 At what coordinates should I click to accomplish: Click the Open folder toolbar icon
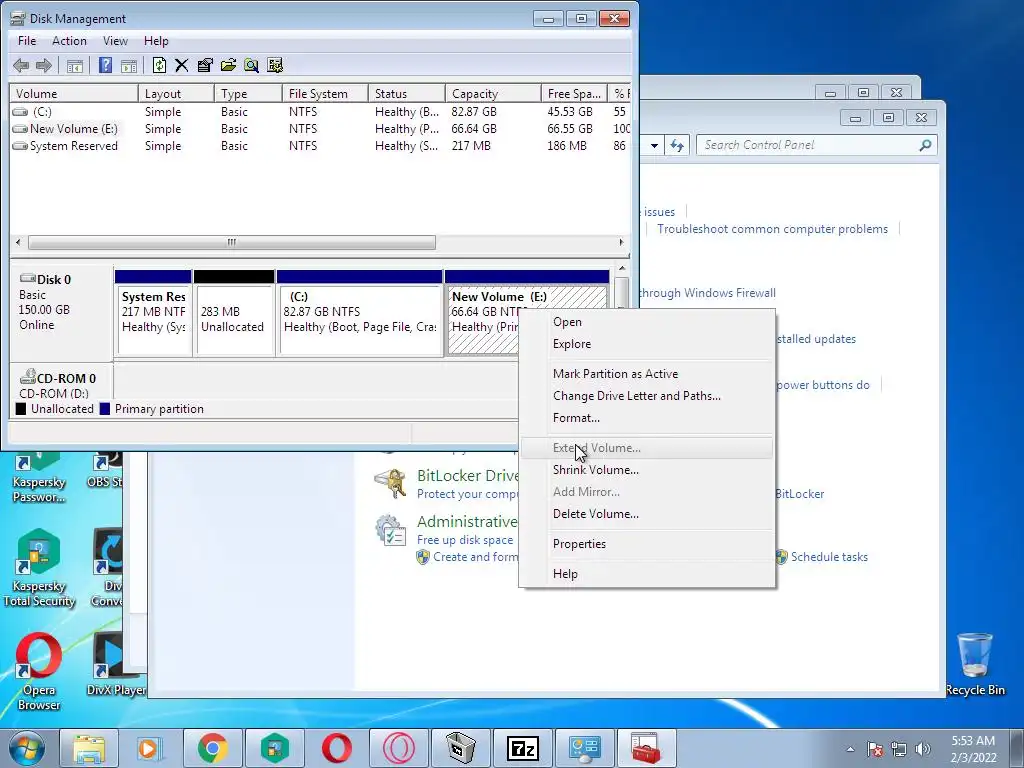pos(228,65)
